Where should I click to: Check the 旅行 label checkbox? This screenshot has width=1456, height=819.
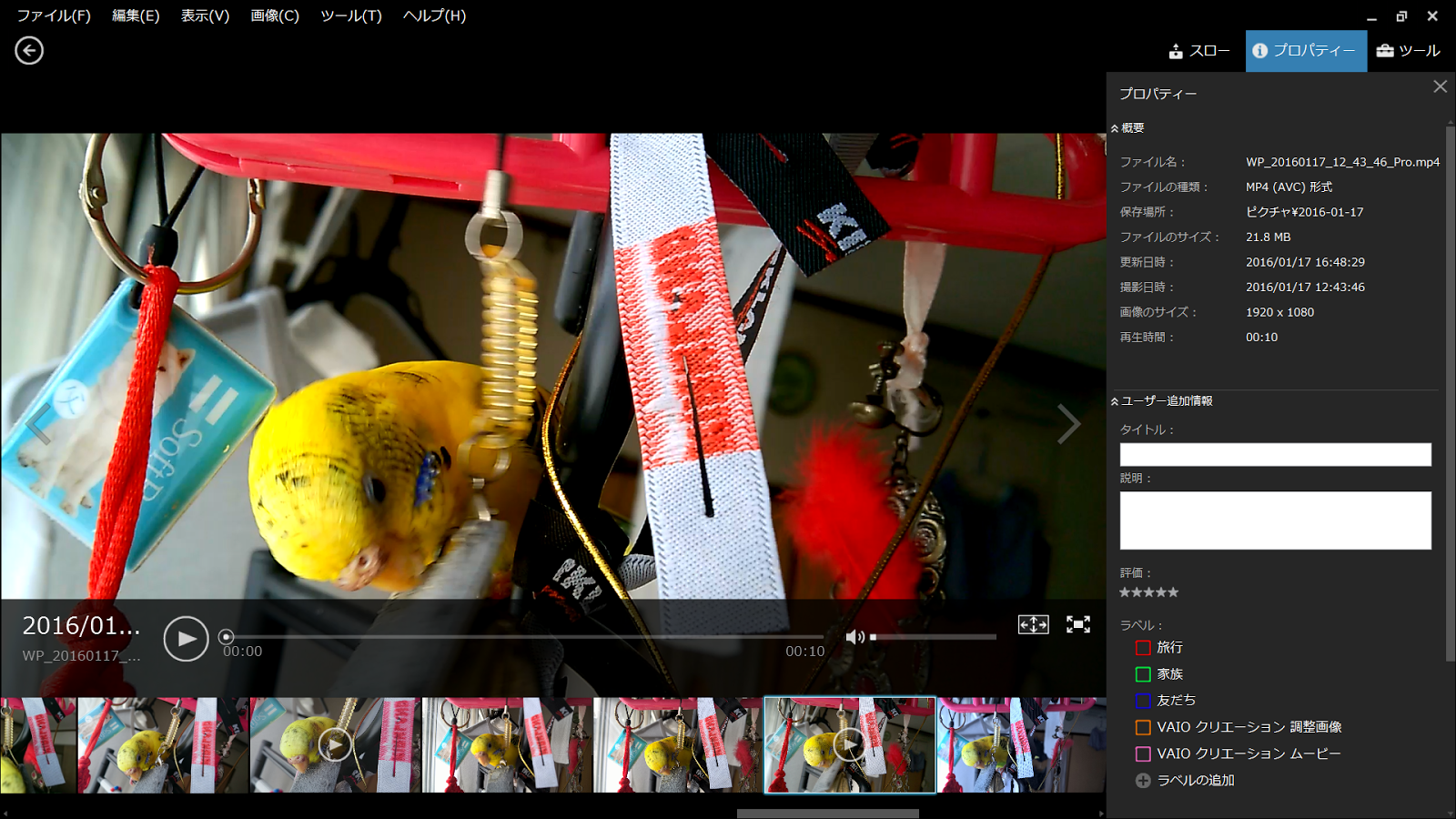(1143, 648)
